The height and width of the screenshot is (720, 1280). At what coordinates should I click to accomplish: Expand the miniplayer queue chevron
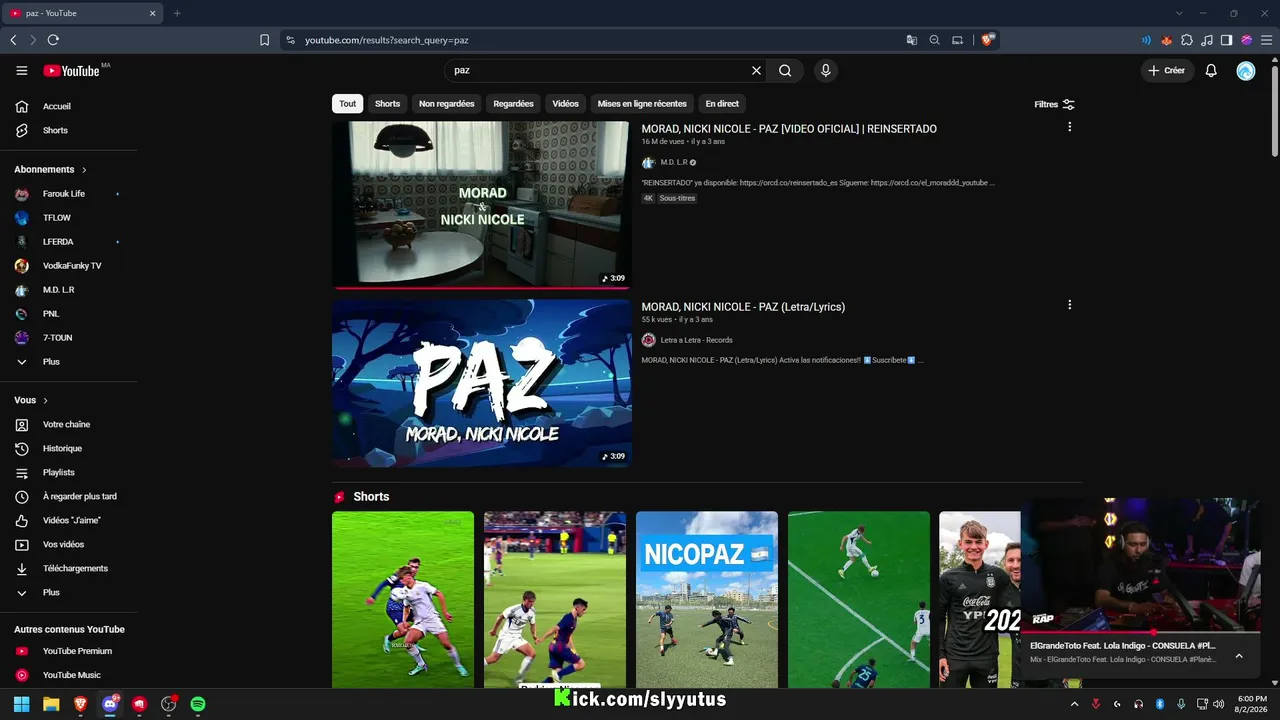tap(1239, 656)
